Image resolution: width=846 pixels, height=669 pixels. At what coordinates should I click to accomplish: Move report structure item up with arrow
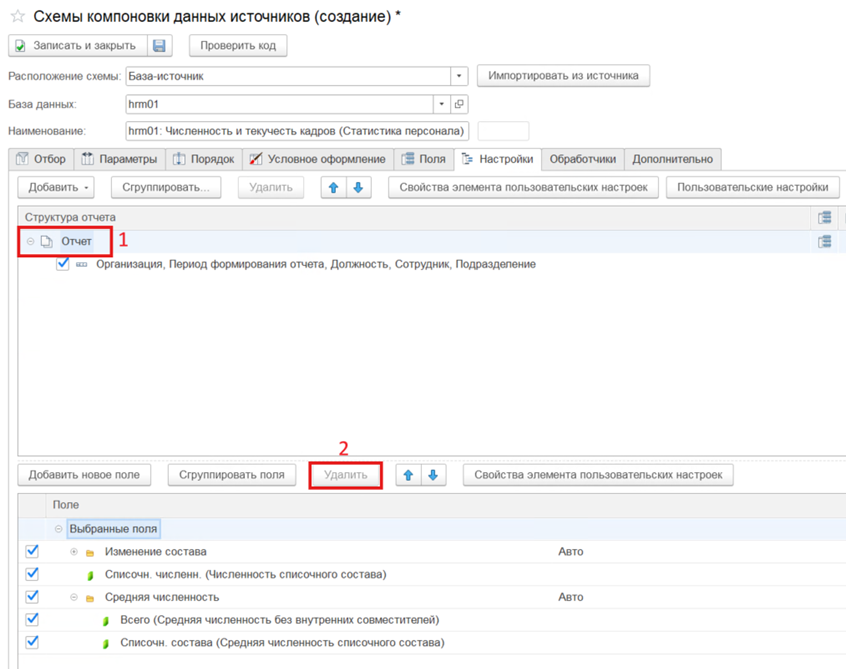click(x=332, y=187)
